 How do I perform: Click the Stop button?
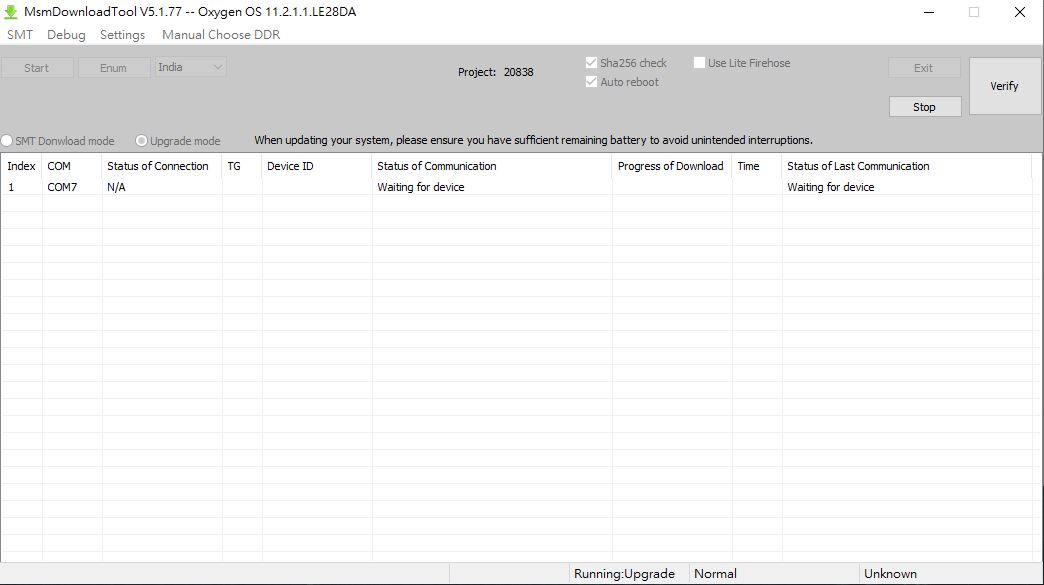[924, 106]
